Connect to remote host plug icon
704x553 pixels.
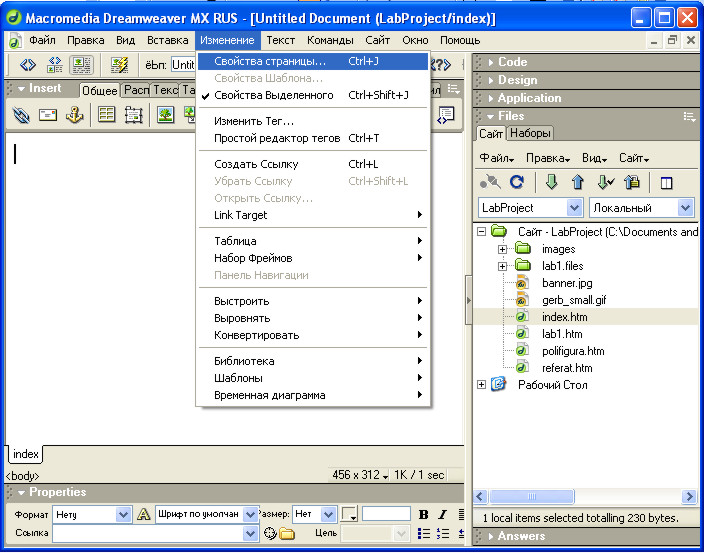click(x=490, y=182)
